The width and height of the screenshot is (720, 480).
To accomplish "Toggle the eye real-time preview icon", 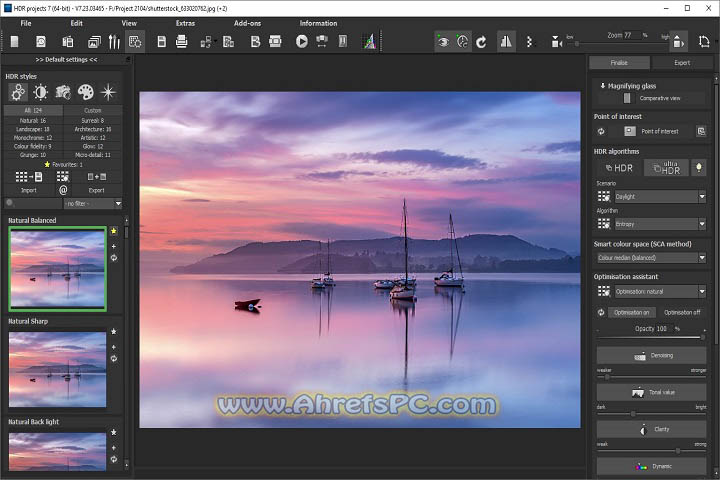I will [x=443, y=42].
